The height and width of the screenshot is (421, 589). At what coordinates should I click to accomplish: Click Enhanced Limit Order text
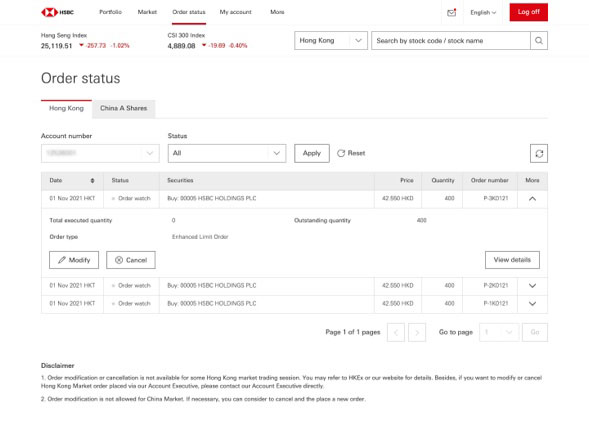click(200, 237)
